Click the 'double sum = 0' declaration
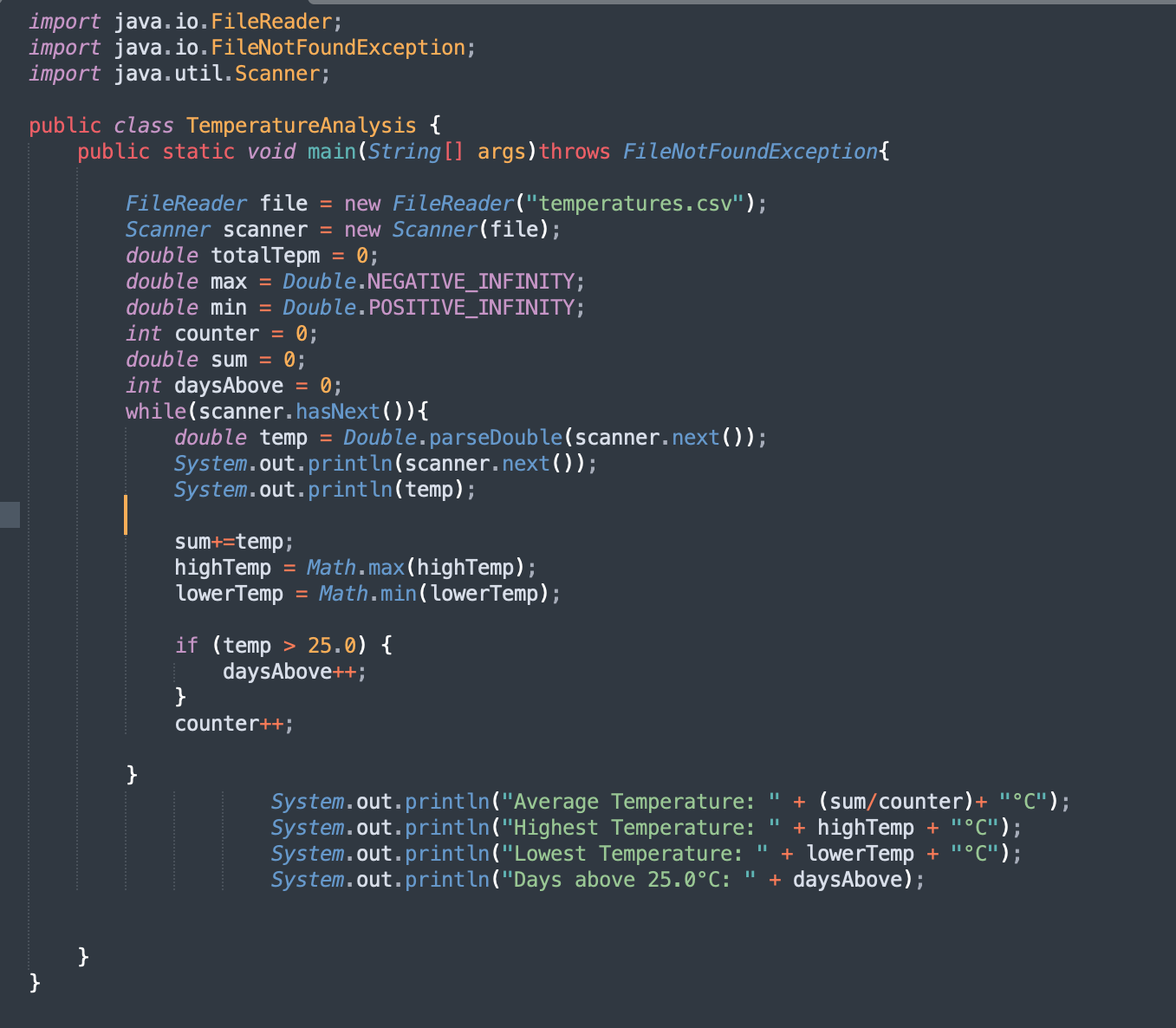 pyautogui.click(x=216, y=360)
